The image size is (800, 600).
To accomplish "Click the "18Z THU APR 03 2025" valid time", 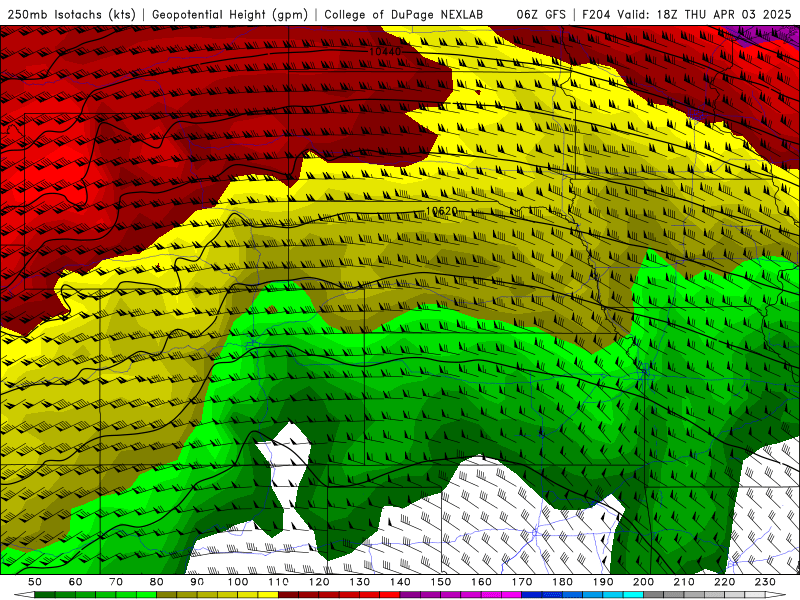I will click(x=724, y=14).
